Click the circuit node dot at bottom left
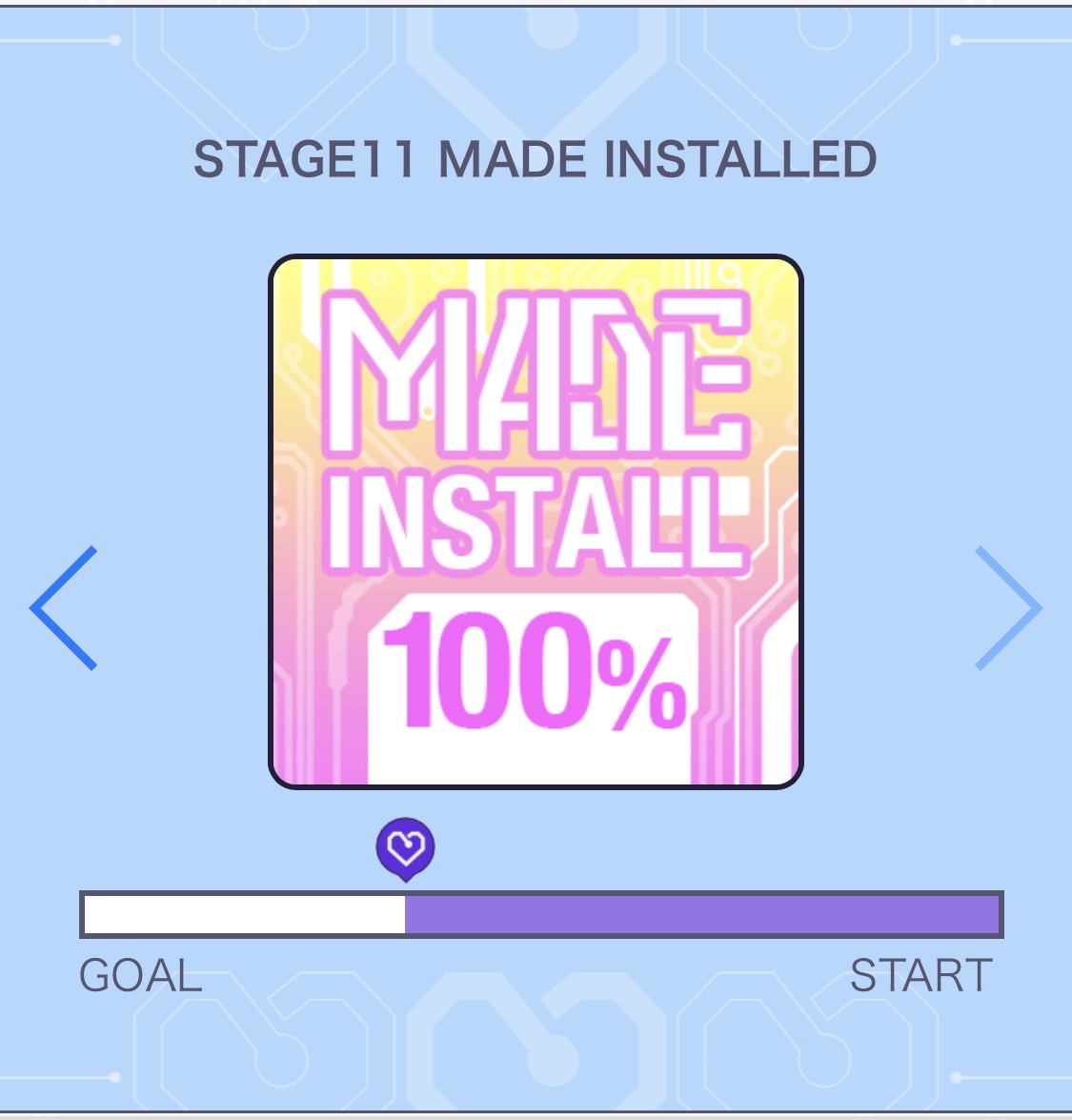This screenshot has height=1120, width=1072. (115, 1077)
